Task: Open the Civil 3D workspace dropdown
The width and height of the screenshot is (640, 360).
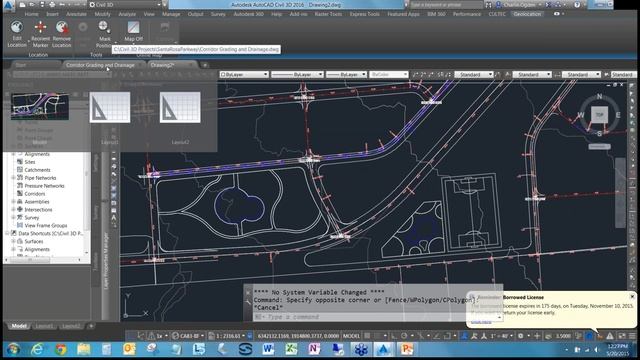Action: pyautogui.click(x=125, y=5)
